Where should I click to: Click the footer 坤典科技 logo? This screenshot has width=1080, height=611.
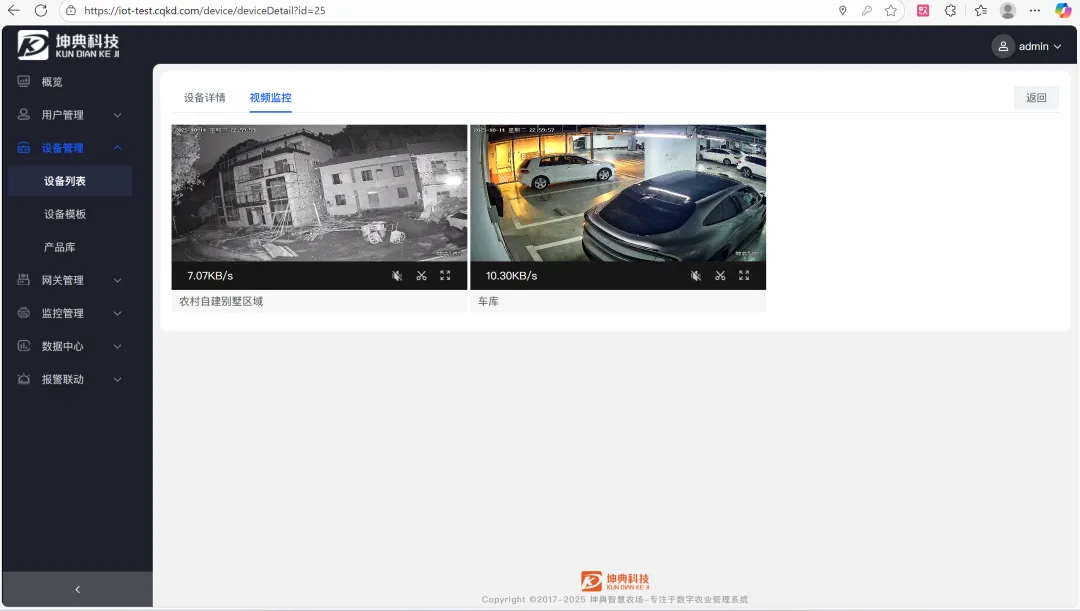pyautogui.click(x=614, y=581)
